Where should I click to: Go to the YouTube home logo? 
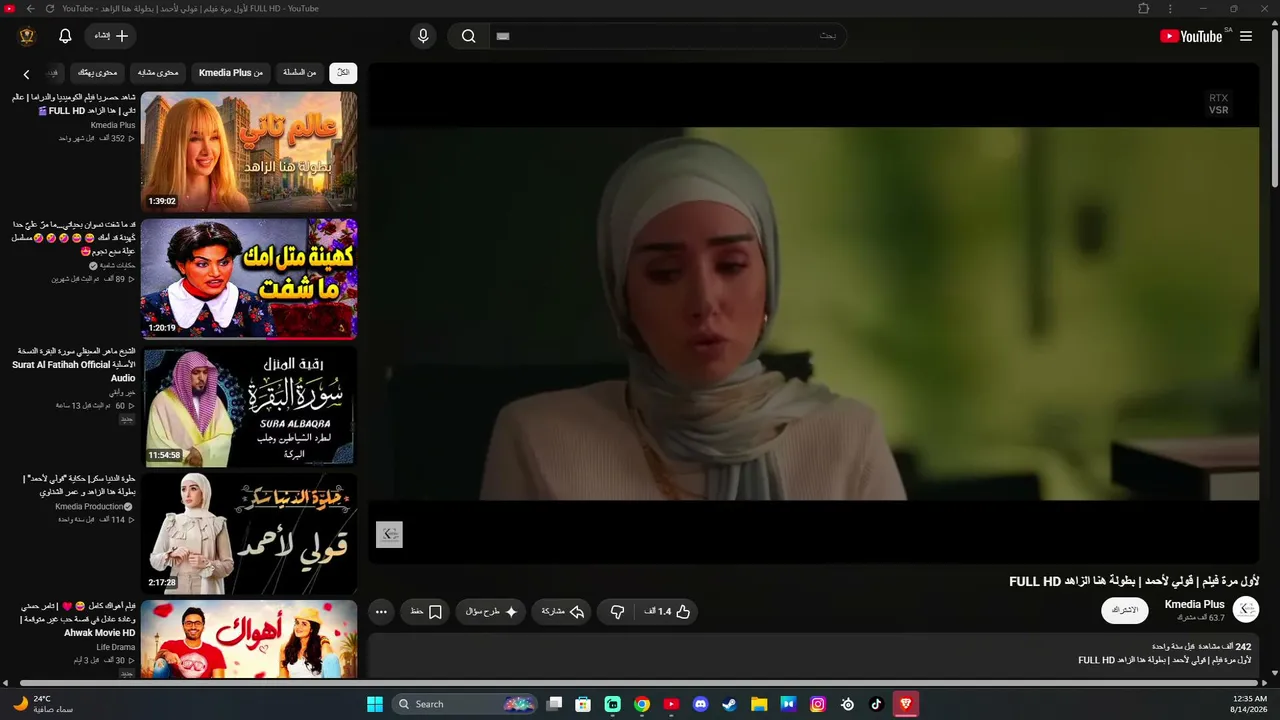(x=1191, y=36)
